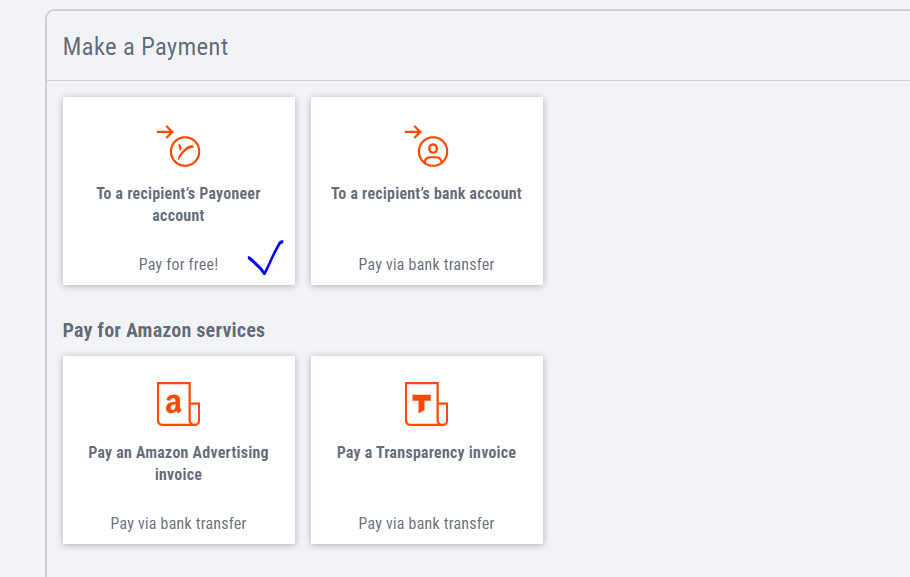Click the "Make a Payment" heading

click(x=145, y=47)
